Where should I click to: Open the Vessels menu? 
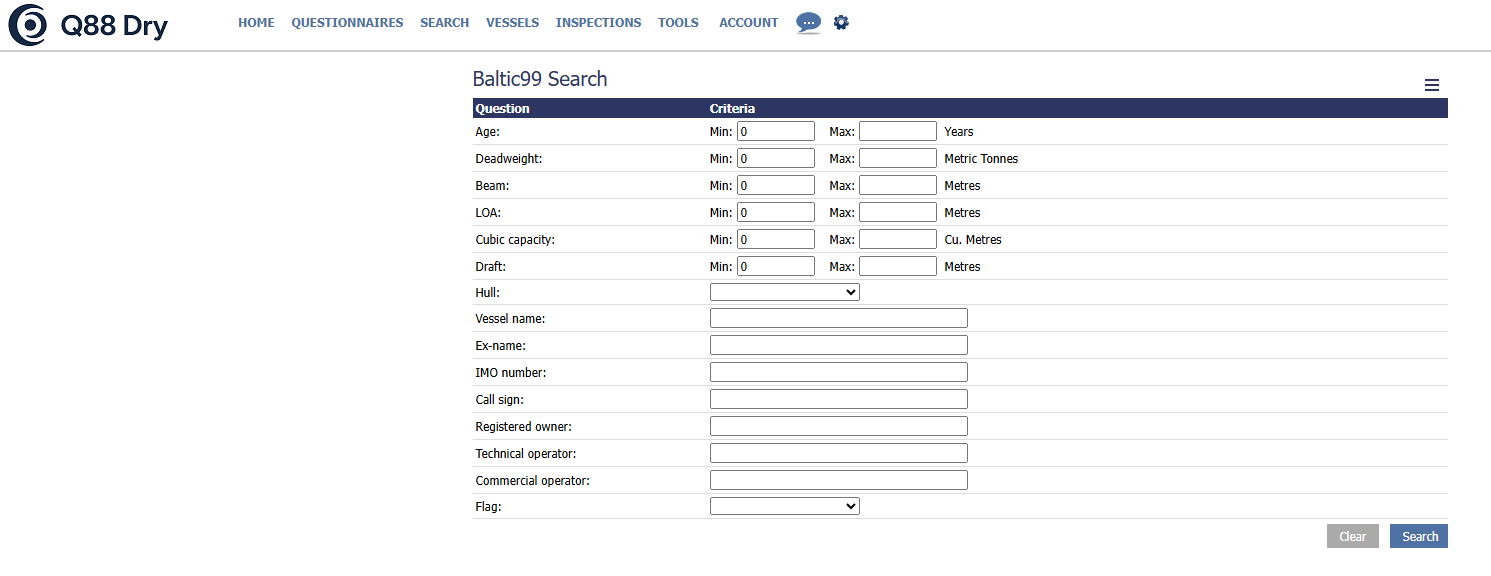click(512, 23)
